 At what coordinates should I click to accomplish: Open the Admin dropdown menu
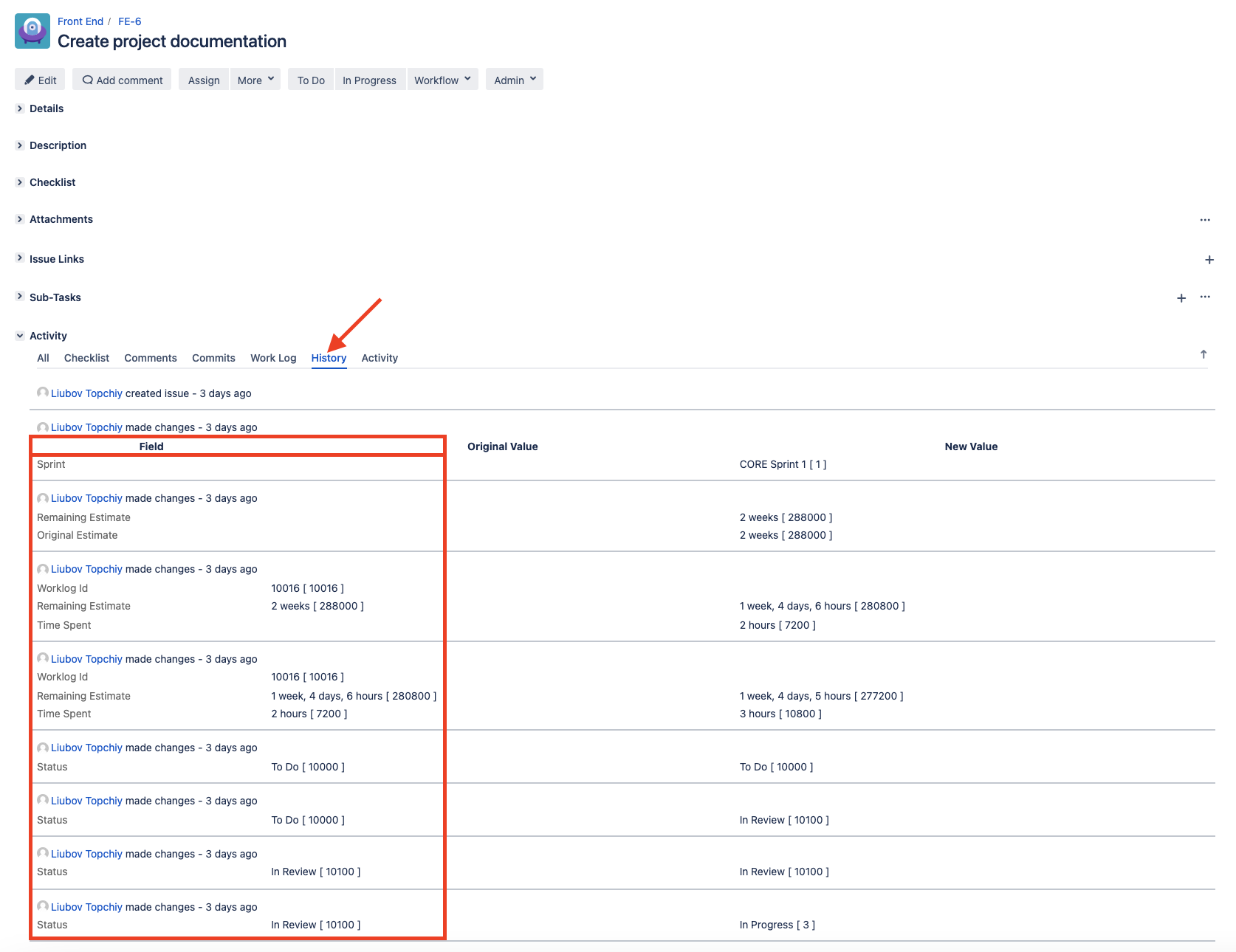click(515, 80)
